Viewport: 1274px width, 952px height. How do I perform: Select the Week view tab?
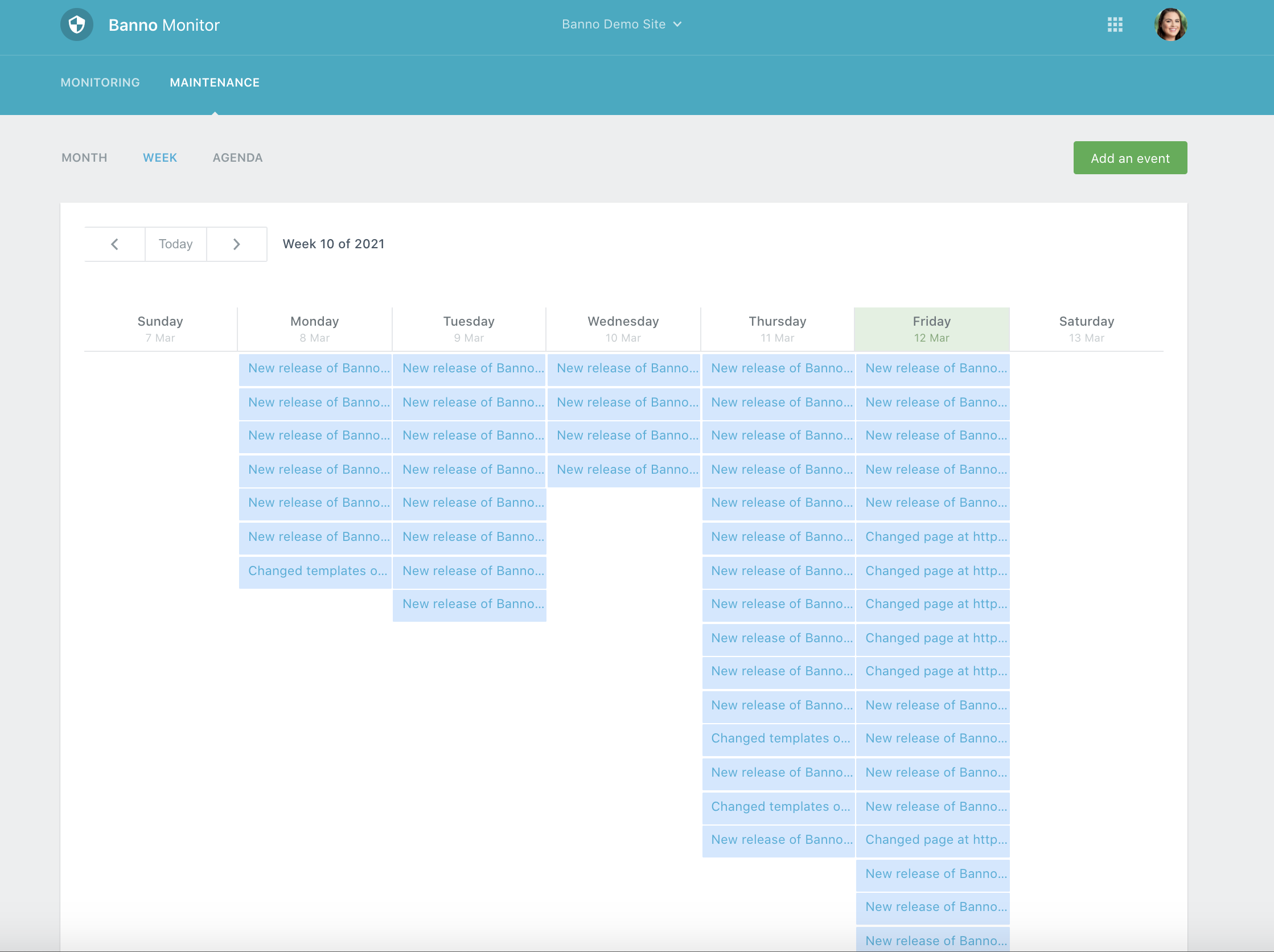point(159,158)
